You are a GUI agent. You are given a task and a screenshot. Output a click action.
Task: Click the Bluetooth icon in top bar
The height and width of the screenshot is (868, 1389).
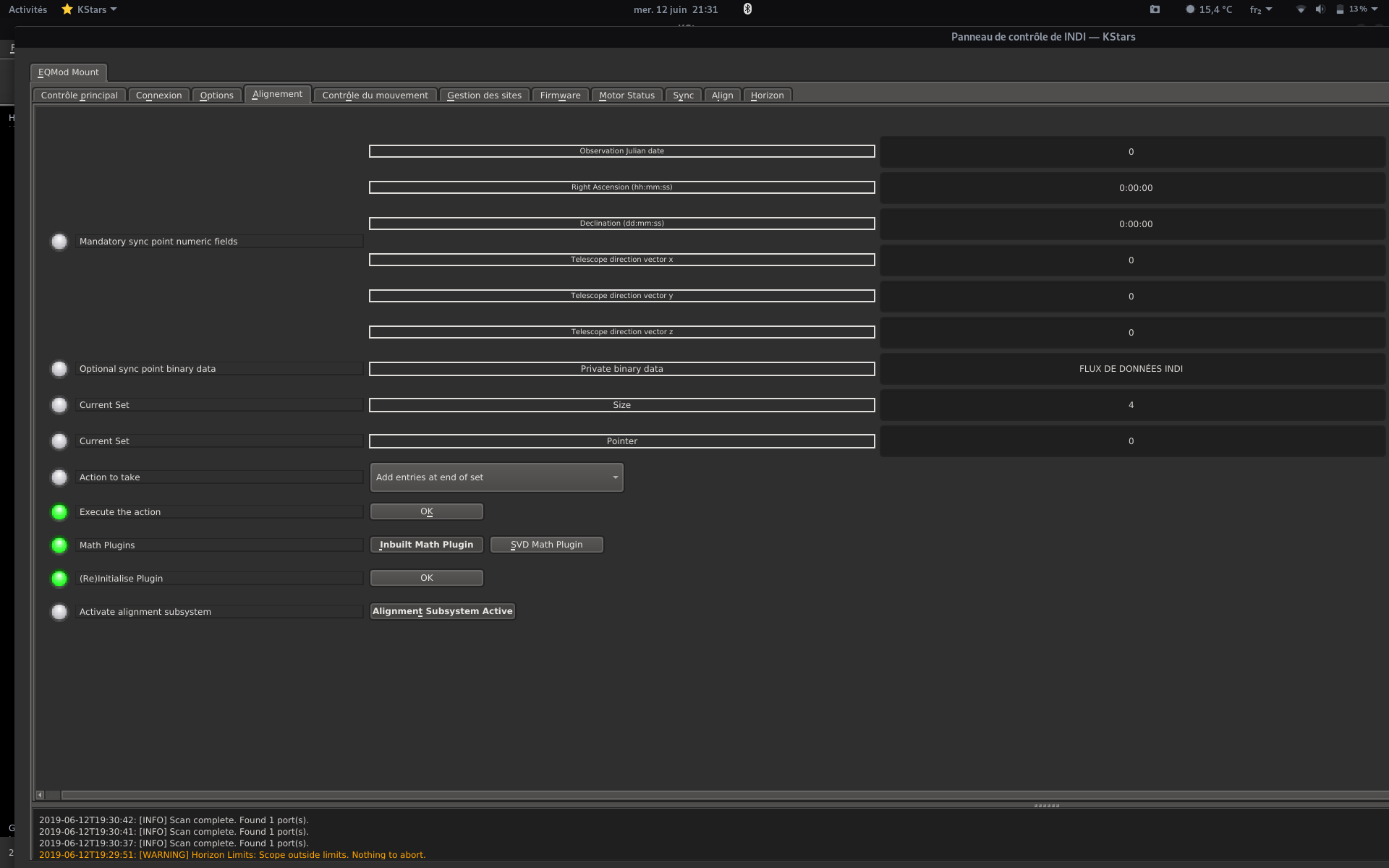pos(747,9)
